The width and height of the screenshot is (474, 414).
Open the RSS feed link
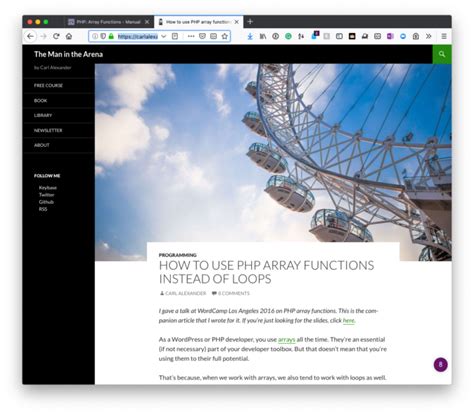(x=43, y=209)
